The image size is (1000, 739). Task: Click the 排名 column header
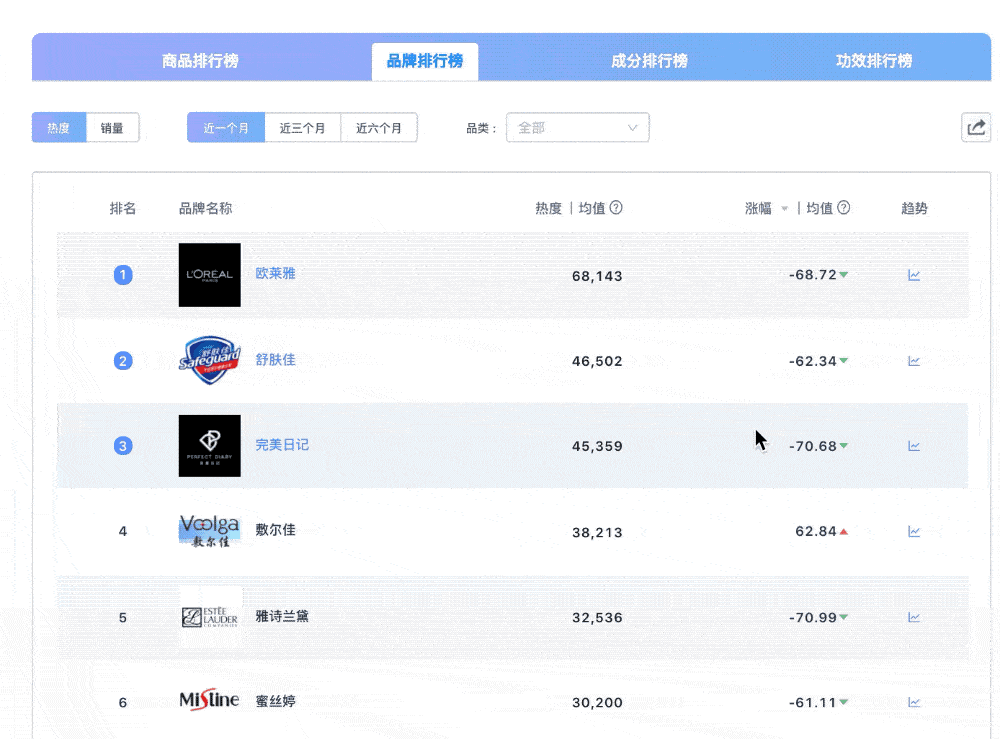(122, 209)
